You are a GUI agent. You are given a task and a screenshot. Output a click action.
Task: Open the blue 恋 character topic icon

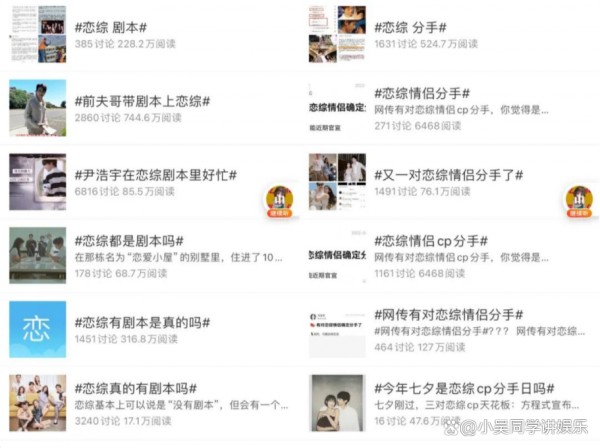[38, 329]
